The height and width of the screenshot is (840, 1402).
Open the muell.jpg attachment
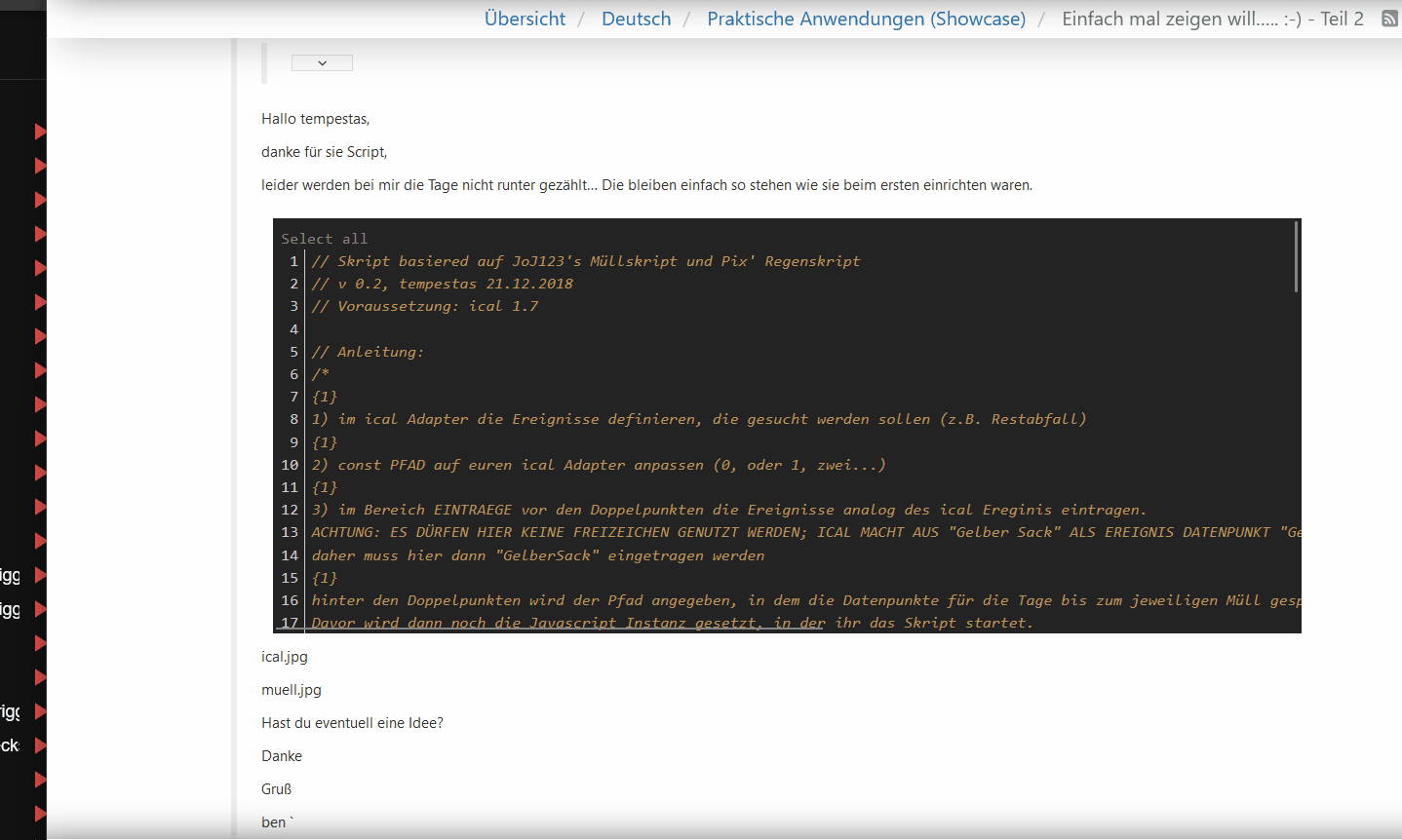(291, 690)
